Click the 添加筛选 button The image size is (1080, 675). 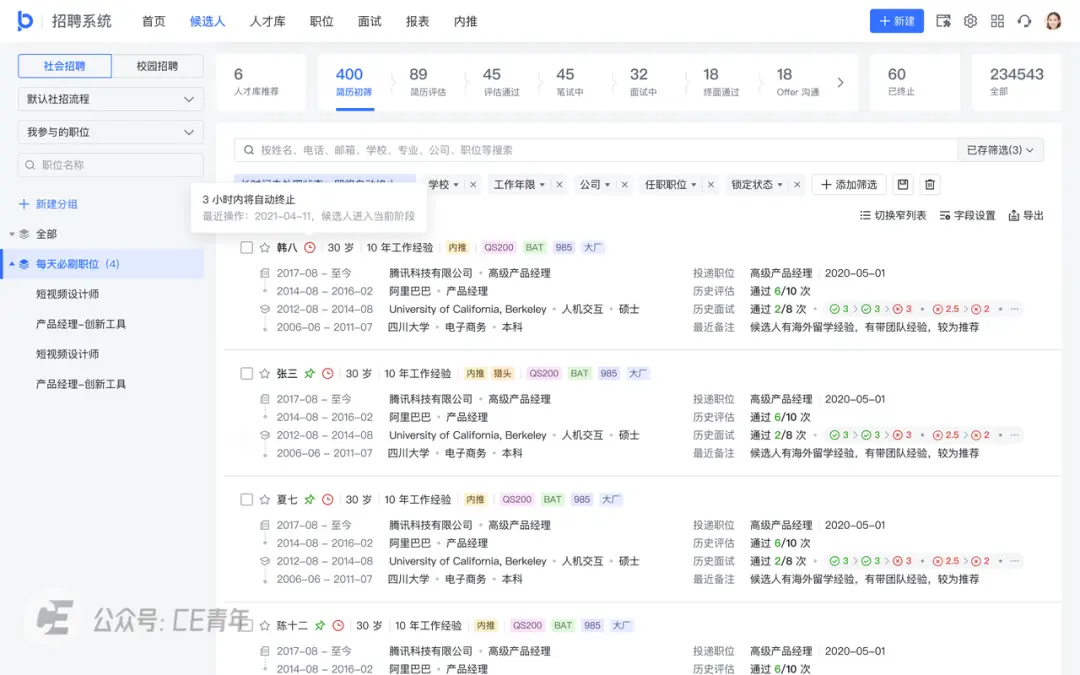849,185
